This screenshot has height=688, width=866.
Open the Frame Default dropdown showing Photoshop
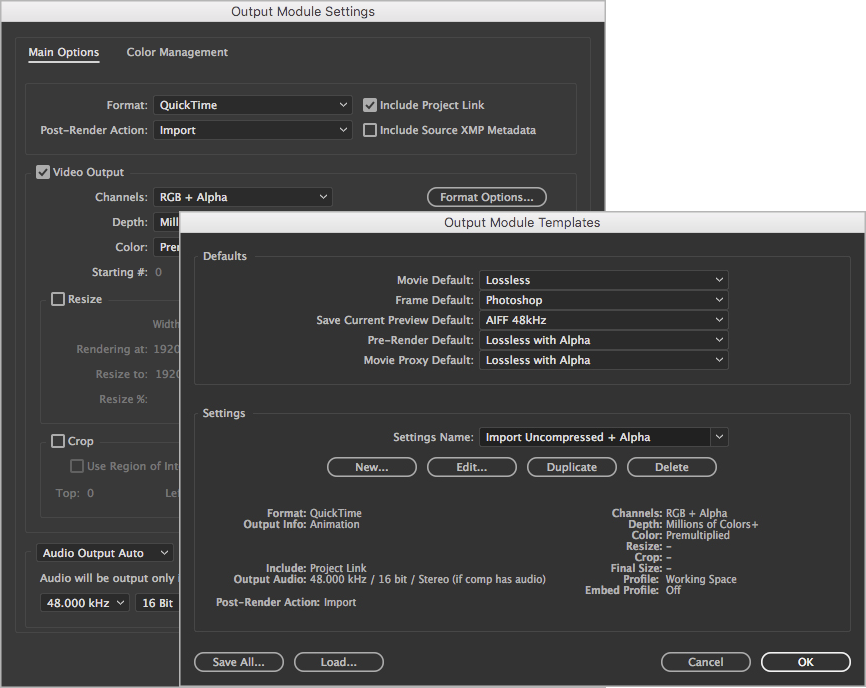pyautogui.click(x=603, y=300)
